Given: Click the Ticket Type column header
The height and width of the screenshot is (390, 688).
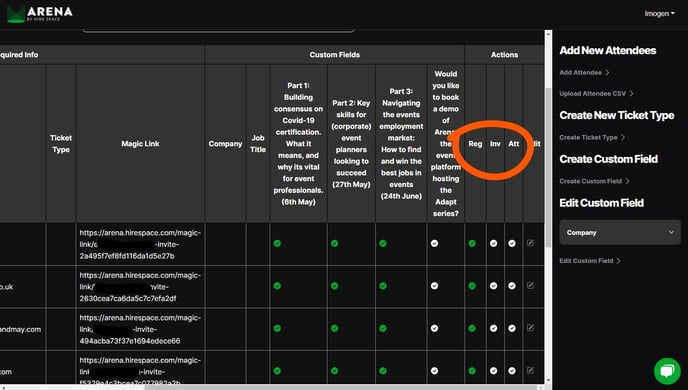Looking at the screenshot, I should click(61, 144).
